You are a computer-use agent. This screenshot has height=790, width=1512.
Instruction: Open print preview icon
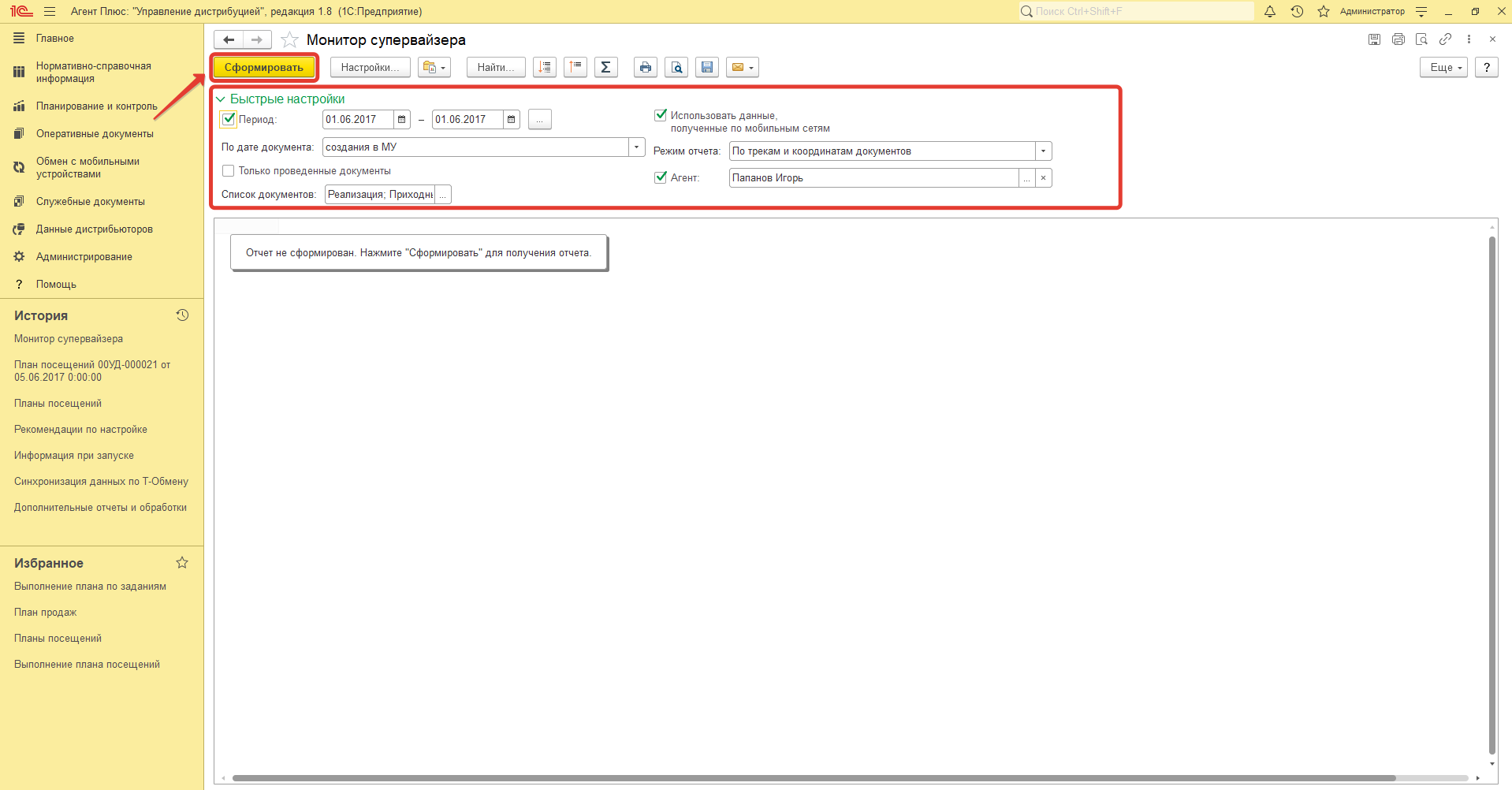tap(676, 67)
